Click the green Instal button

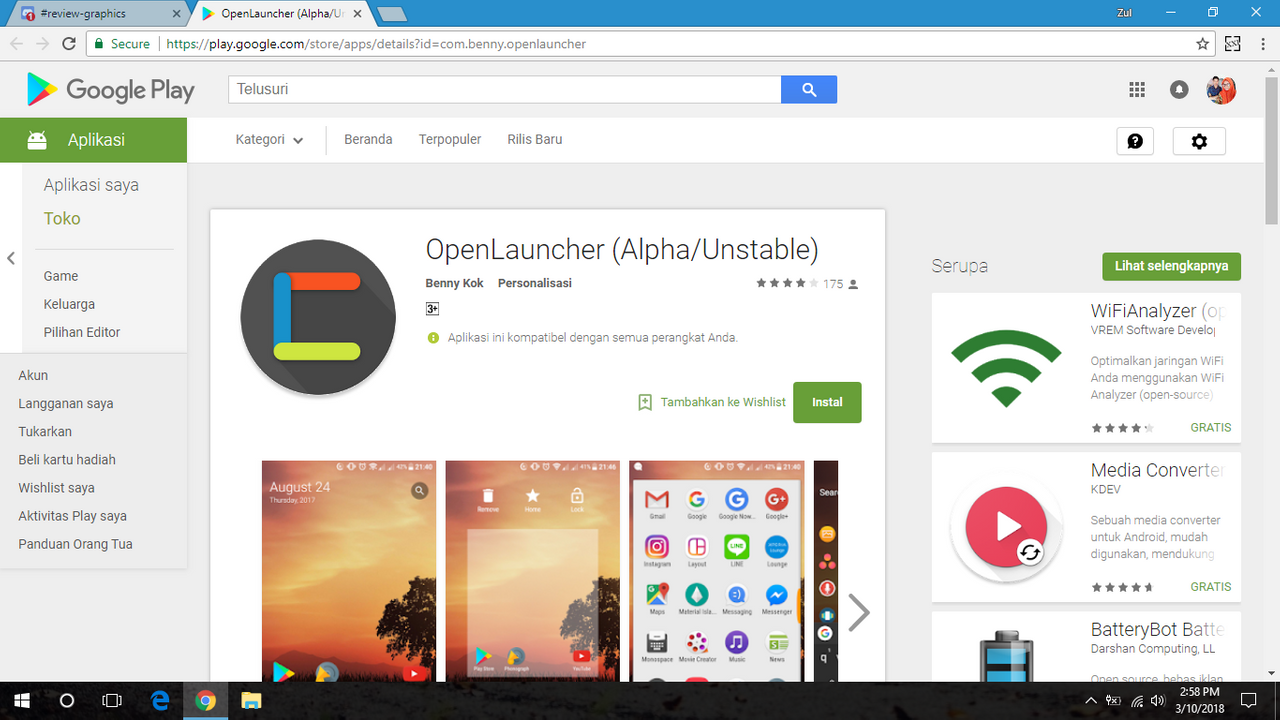tap(827, 402)
